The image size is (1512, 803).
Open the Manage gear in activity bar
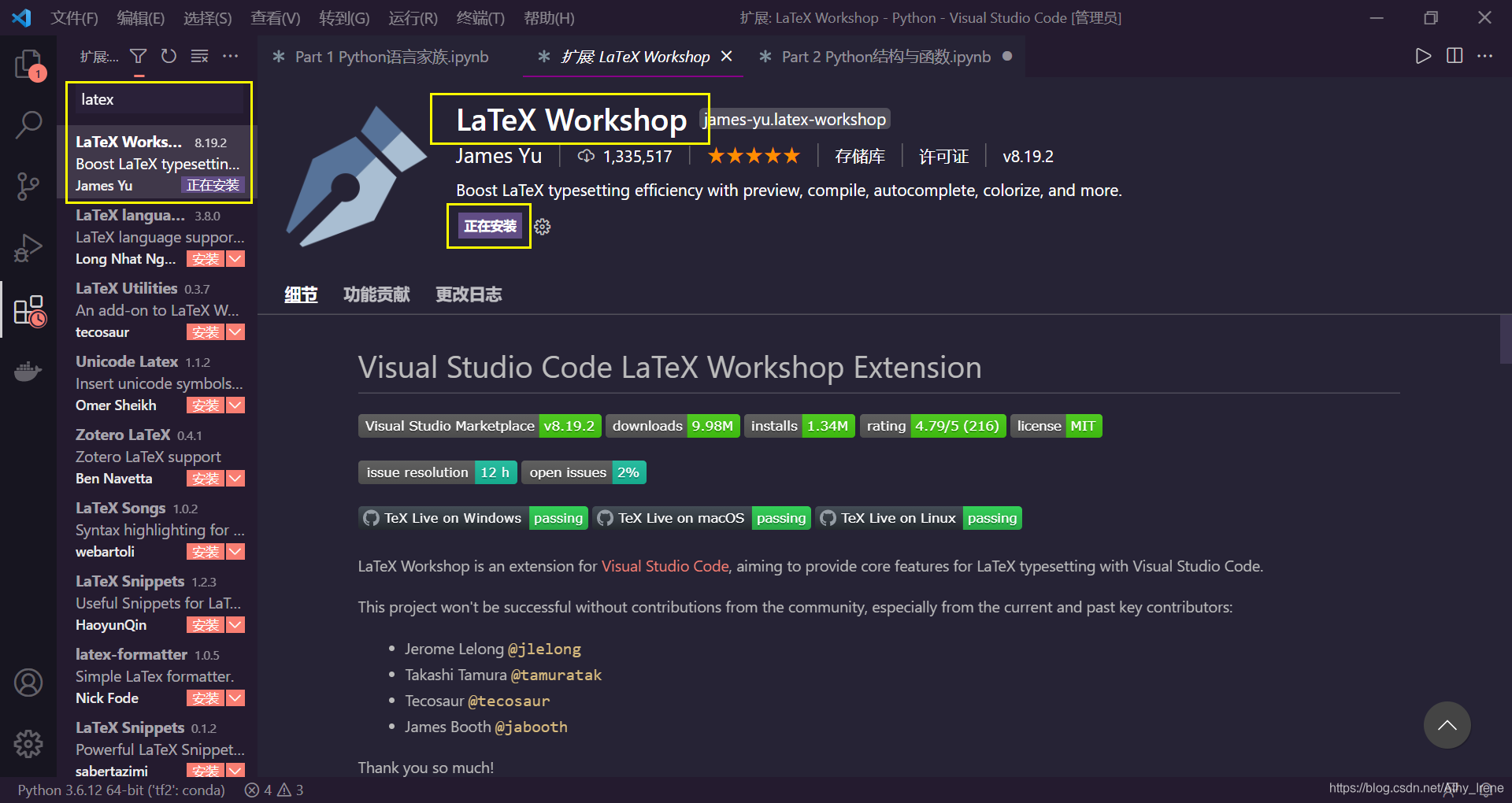pos(28,743)
